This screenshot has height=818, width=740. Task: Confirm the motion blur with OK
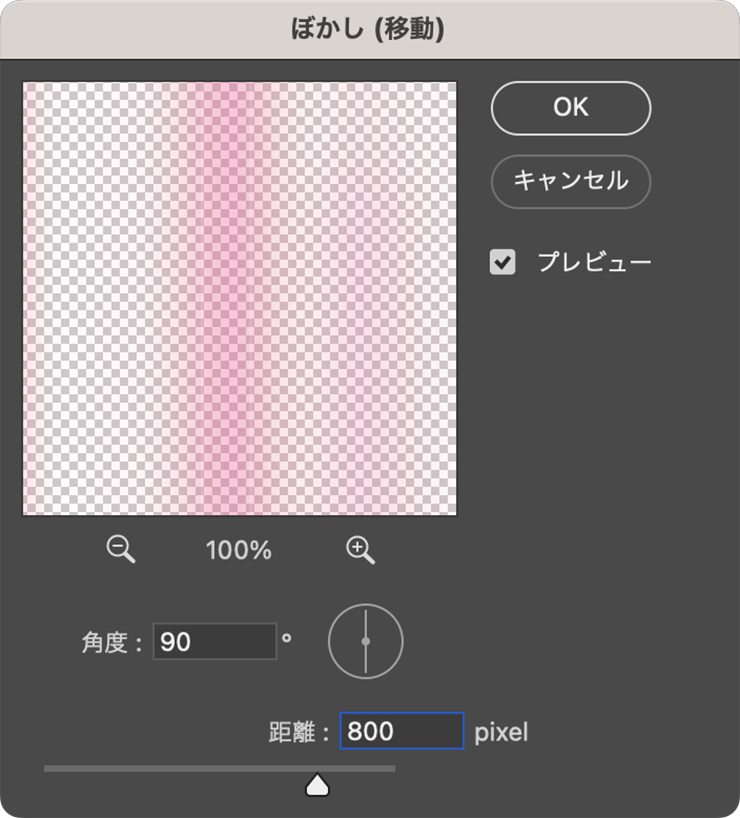pyautogui.click(x=570, y=108)
